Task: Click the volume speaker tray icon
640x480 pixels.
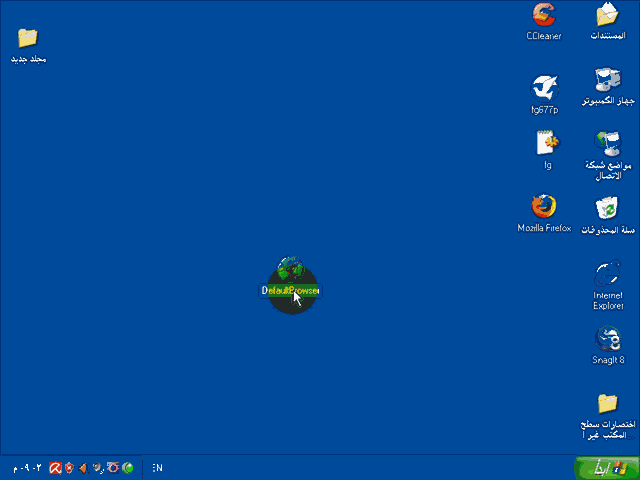Action: 84,468
